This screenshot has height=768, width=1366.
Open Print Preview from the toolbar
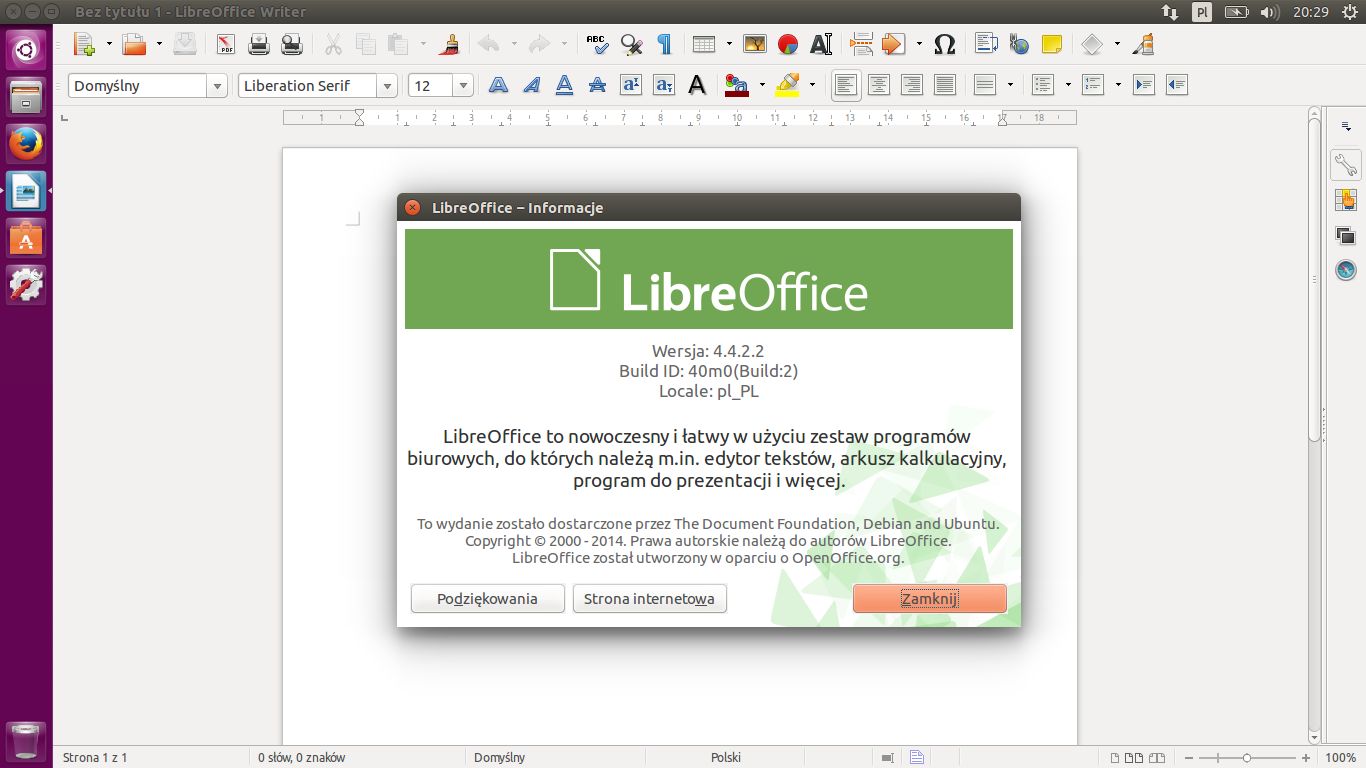coord(291,44)
